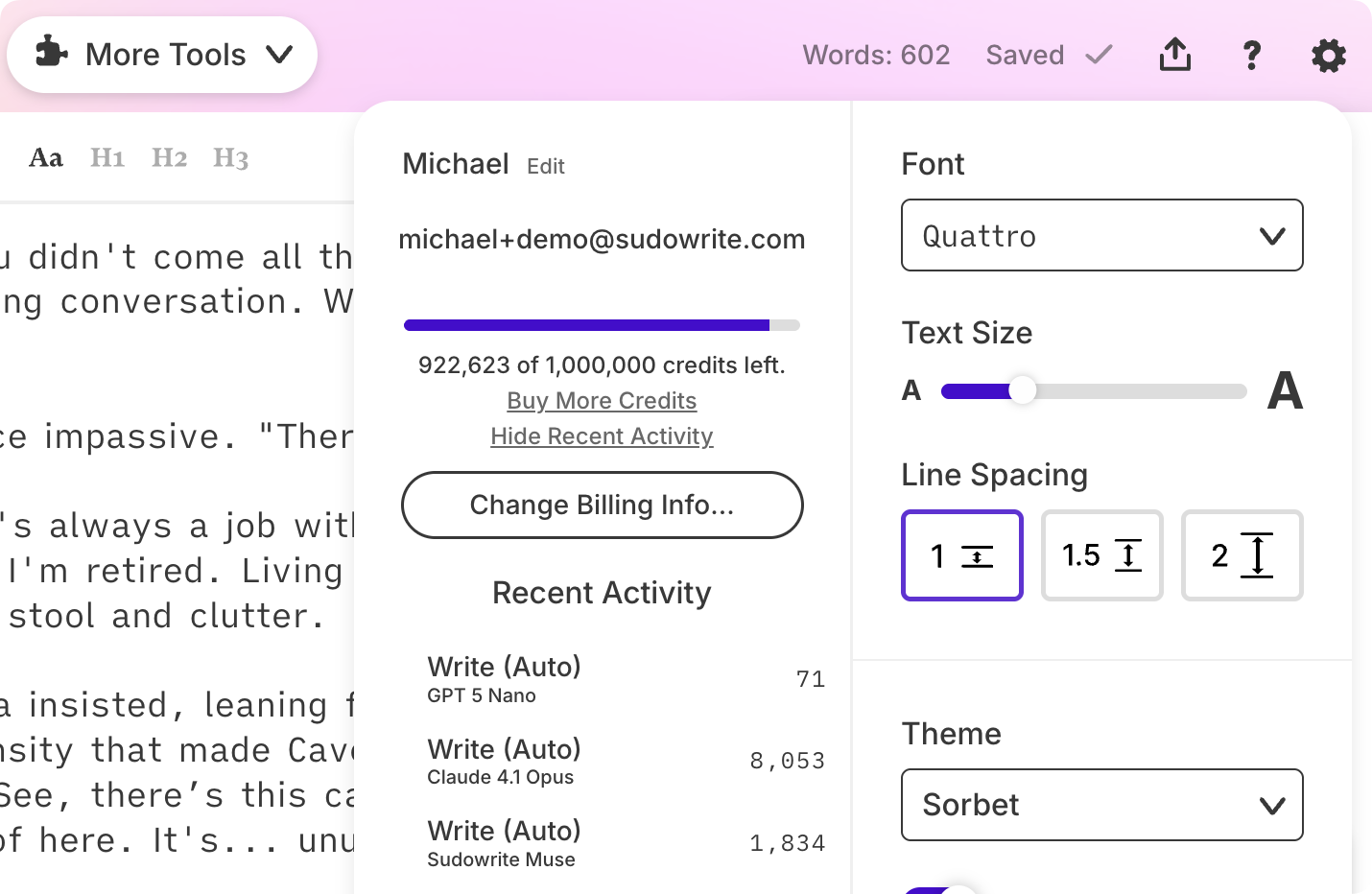
Task: Click the Write (Auto) GPT 5 Nano entry
Action: pos(626,679)
